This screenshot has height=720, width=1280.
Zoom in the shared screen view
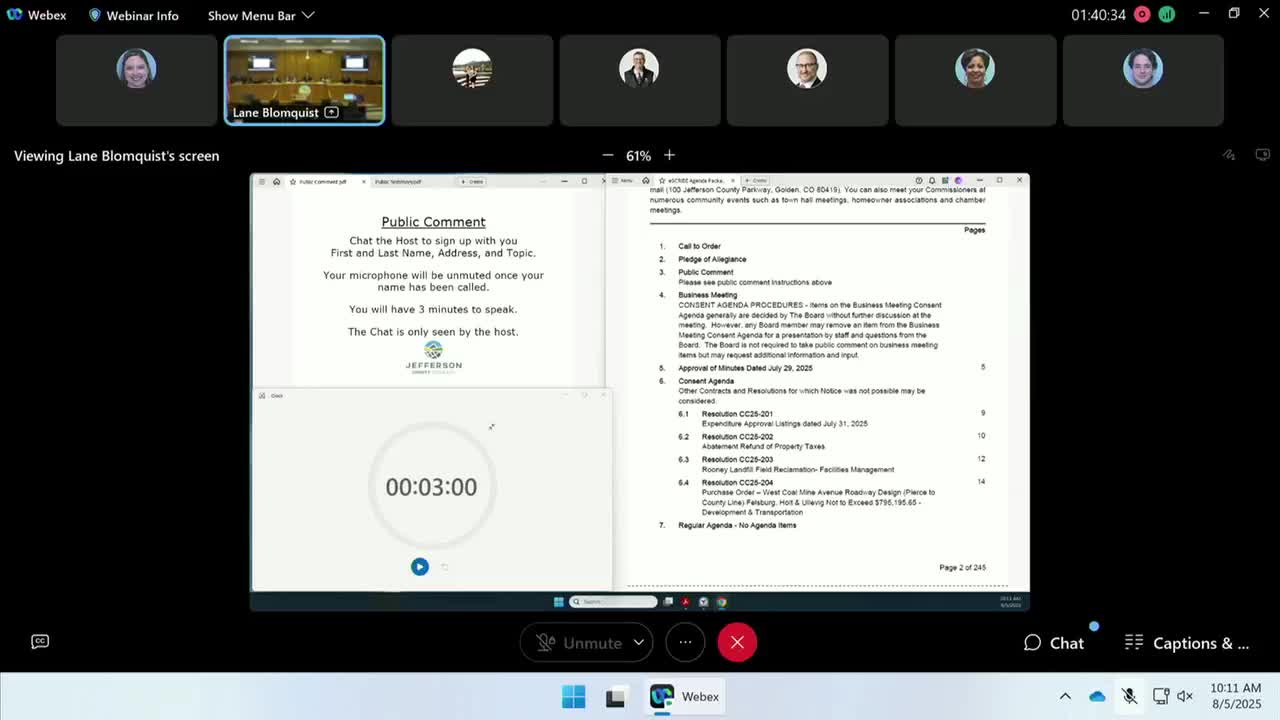coord(669,155)
